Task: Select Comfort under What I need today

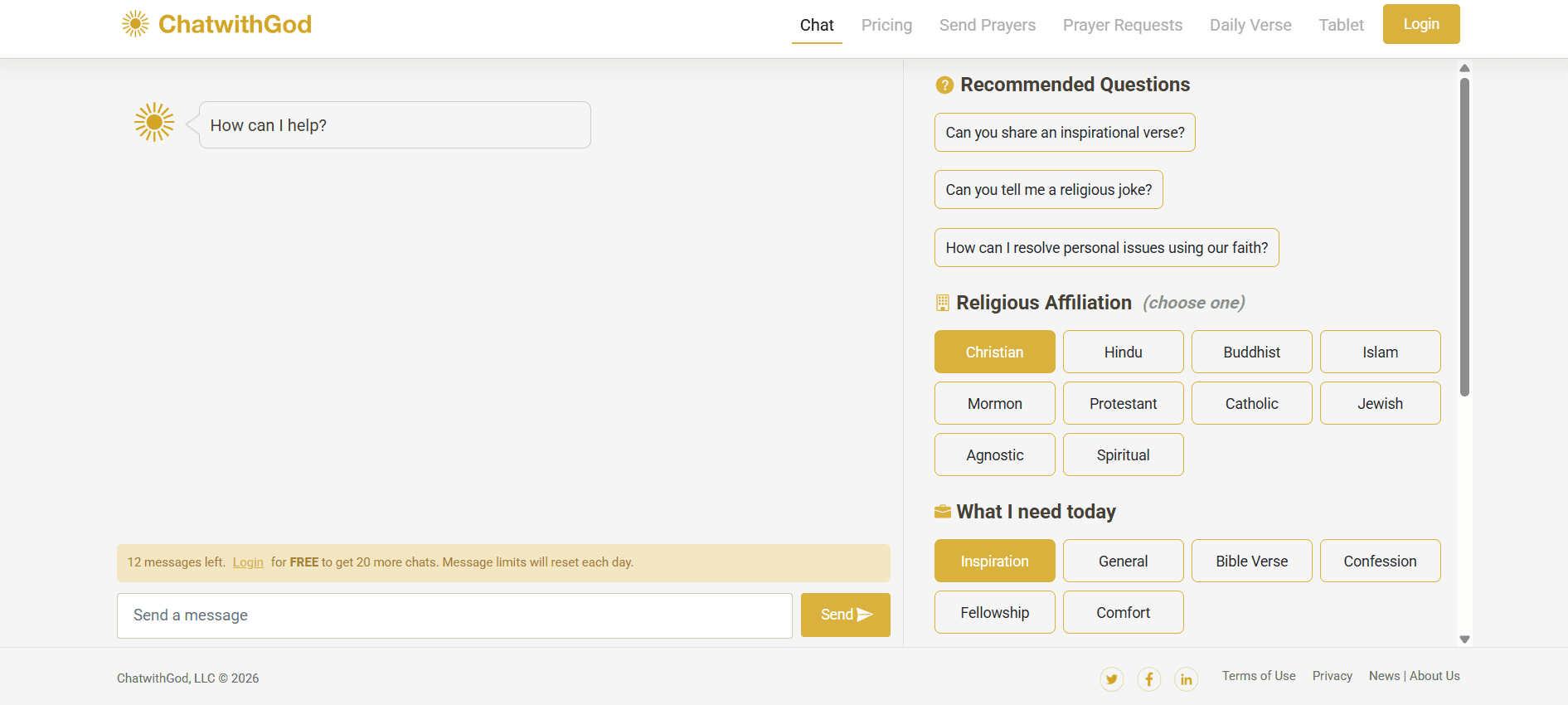Action: tap(1123, 612)
